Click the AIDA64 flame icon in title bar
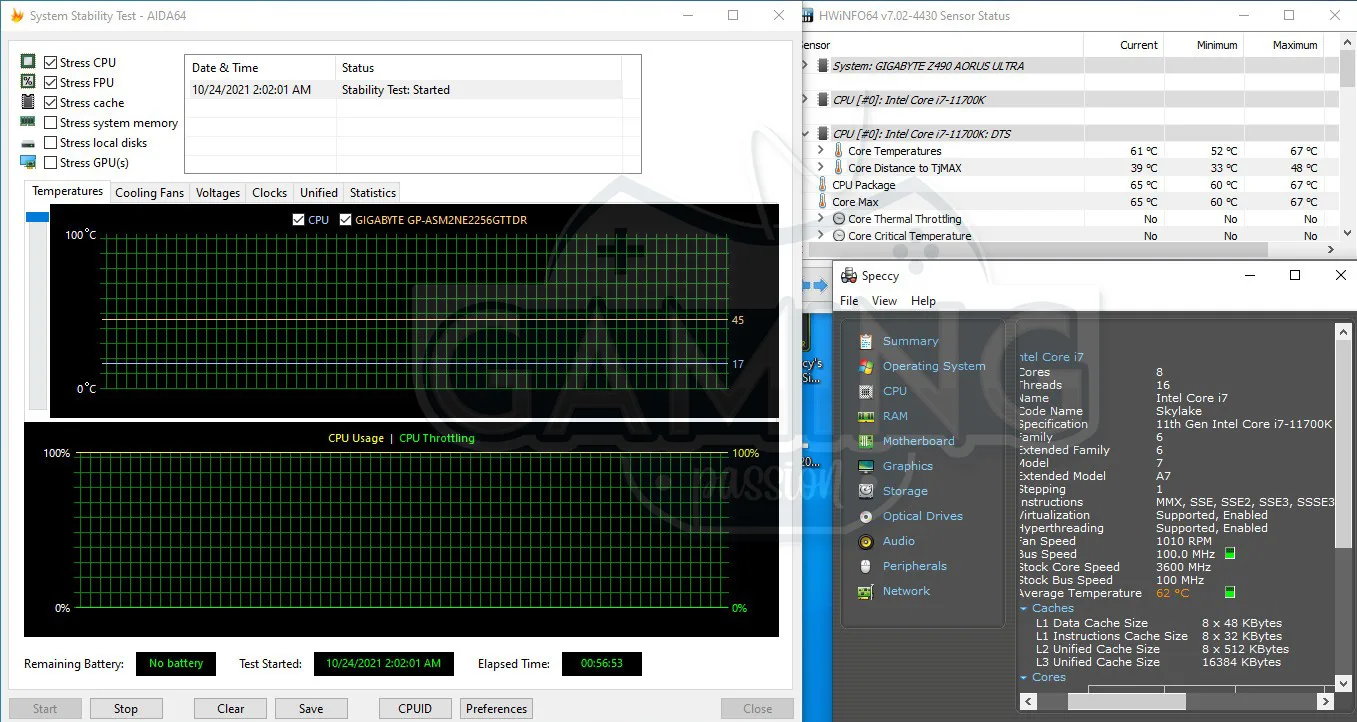1357x722 pixels. (16, 16)
